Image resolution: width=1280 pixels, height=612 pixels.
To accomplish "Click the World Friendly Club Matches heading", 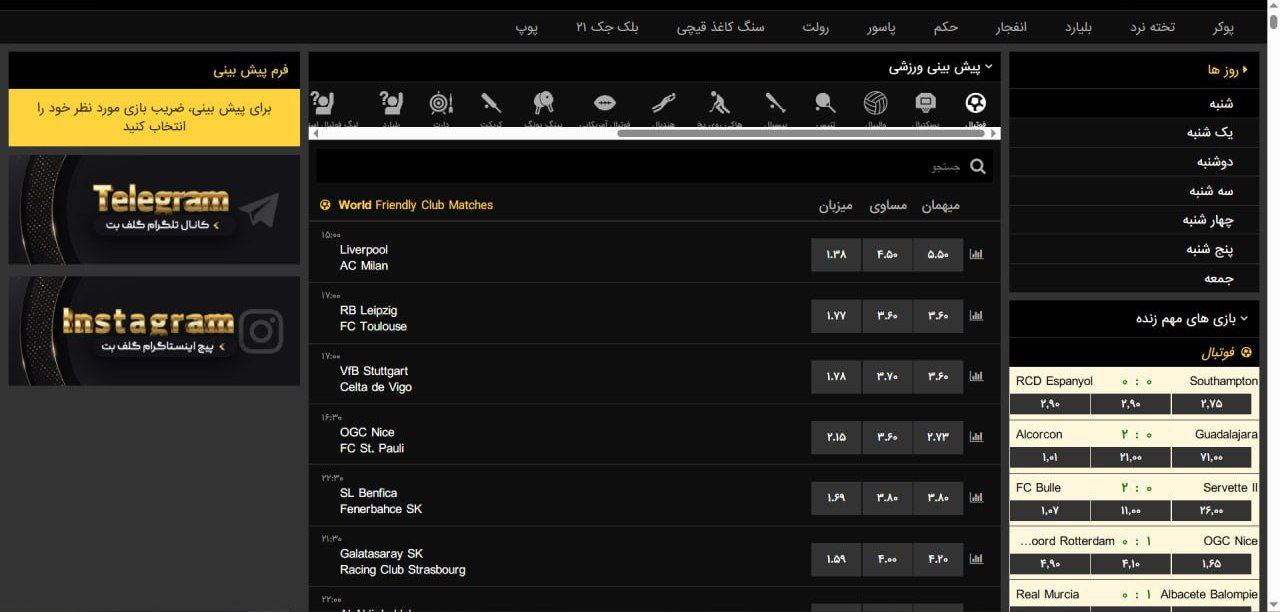I will click(415, 205).
